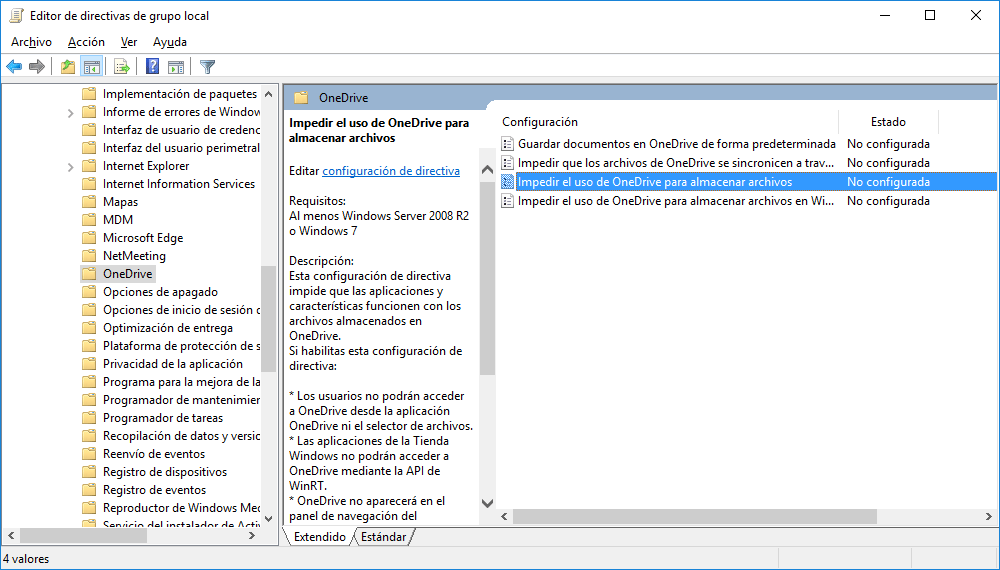This screenshot has height=570, width=1000.
Task: Click description pane scroll up arrow
Action: tap(487, 170)
